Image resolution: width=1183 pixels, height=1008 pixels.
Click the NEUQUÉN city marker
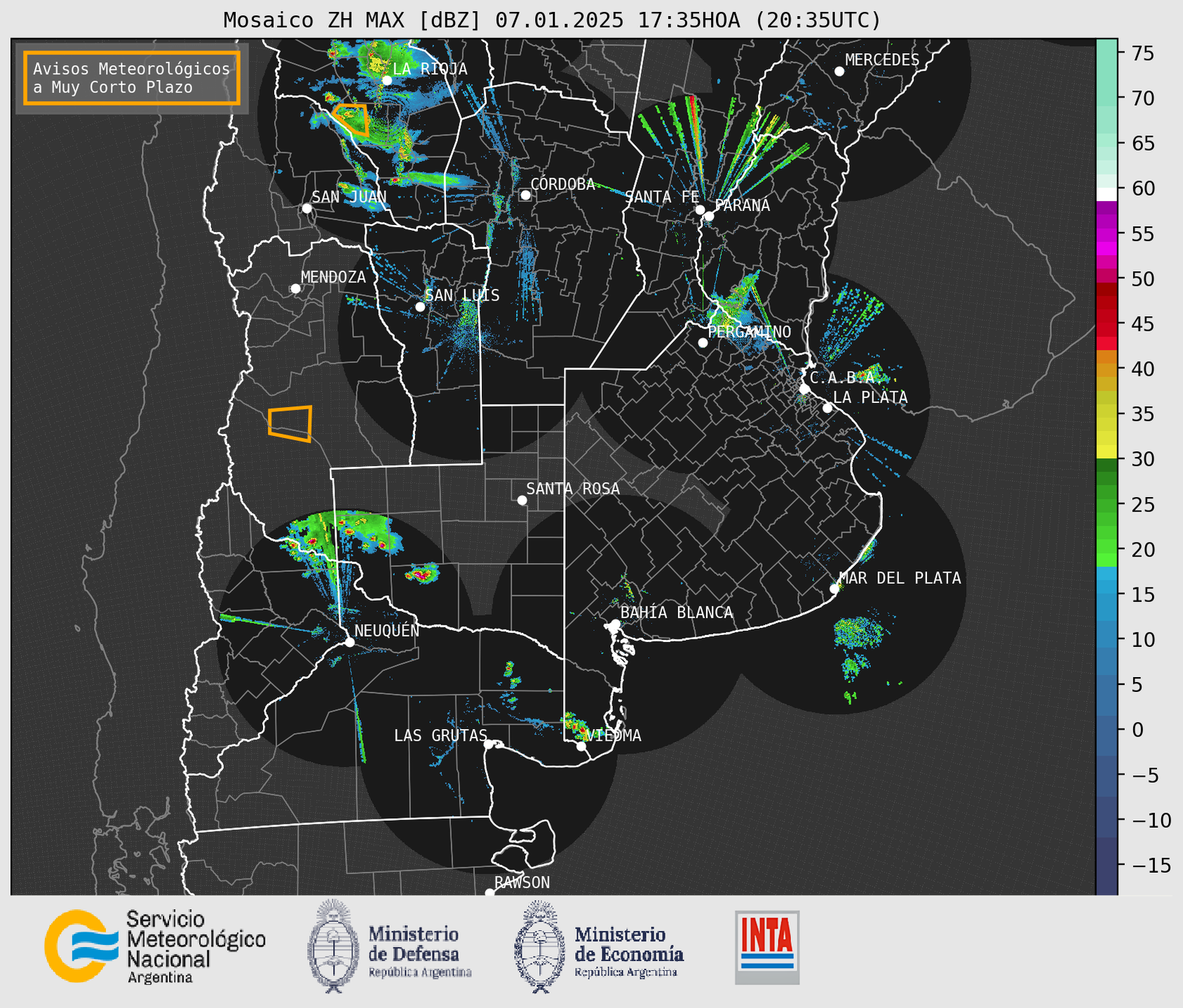point(349,642)
